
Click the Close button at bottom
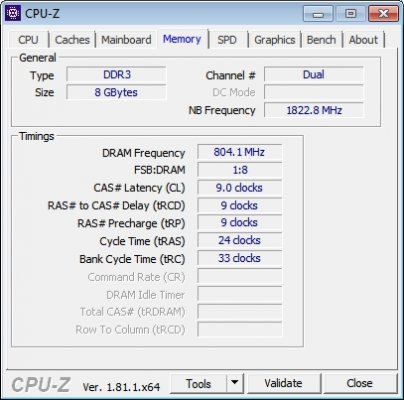[360, 383]
